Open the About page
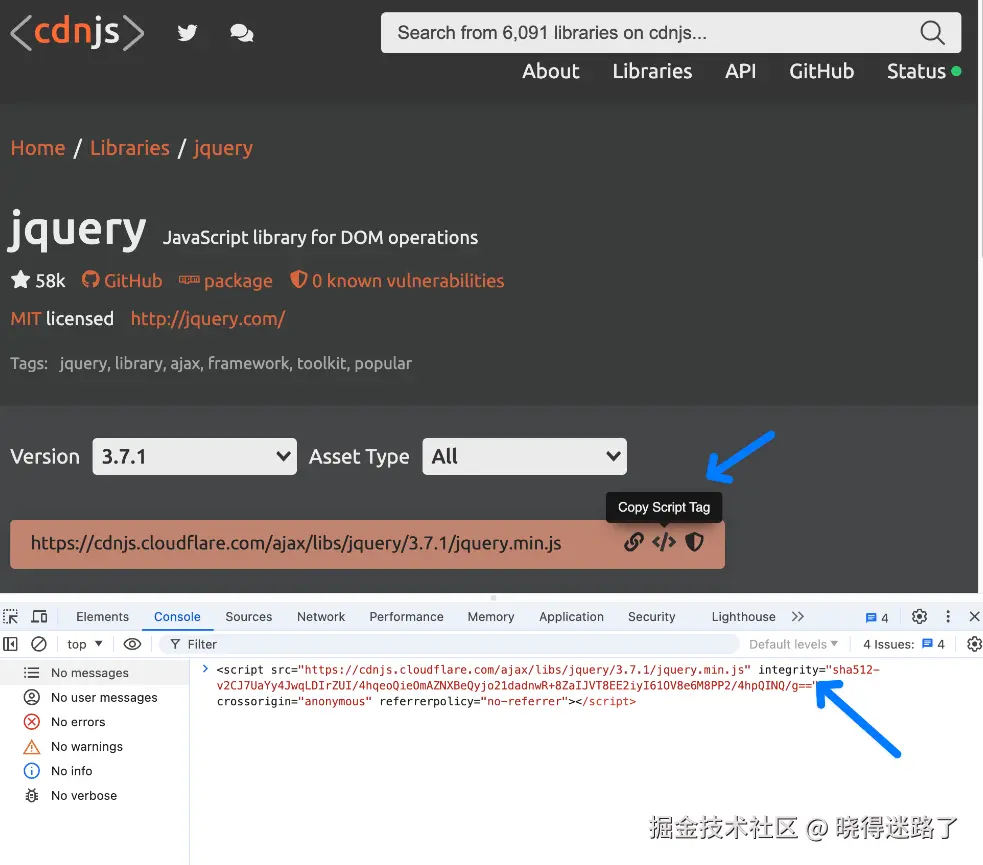The width and height of the screenshot is (983, 865). tap(550, 71)
